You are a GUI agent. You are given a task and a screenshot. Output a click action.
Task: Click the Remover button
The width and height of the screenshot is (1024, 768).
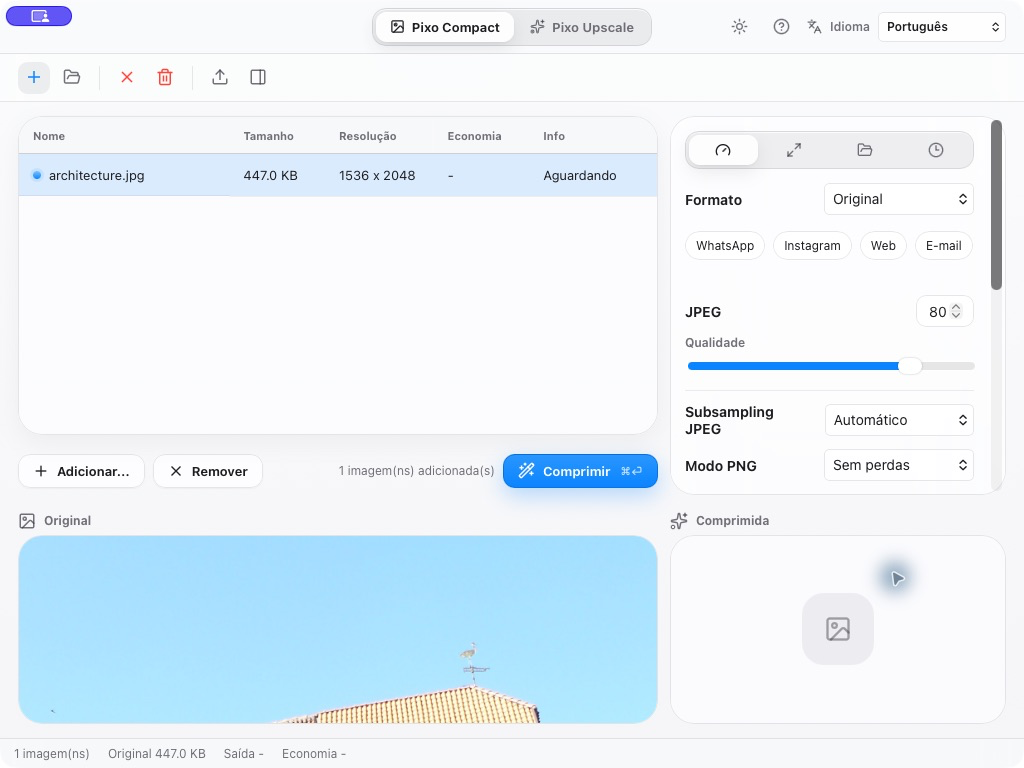(x=208, y=471)
